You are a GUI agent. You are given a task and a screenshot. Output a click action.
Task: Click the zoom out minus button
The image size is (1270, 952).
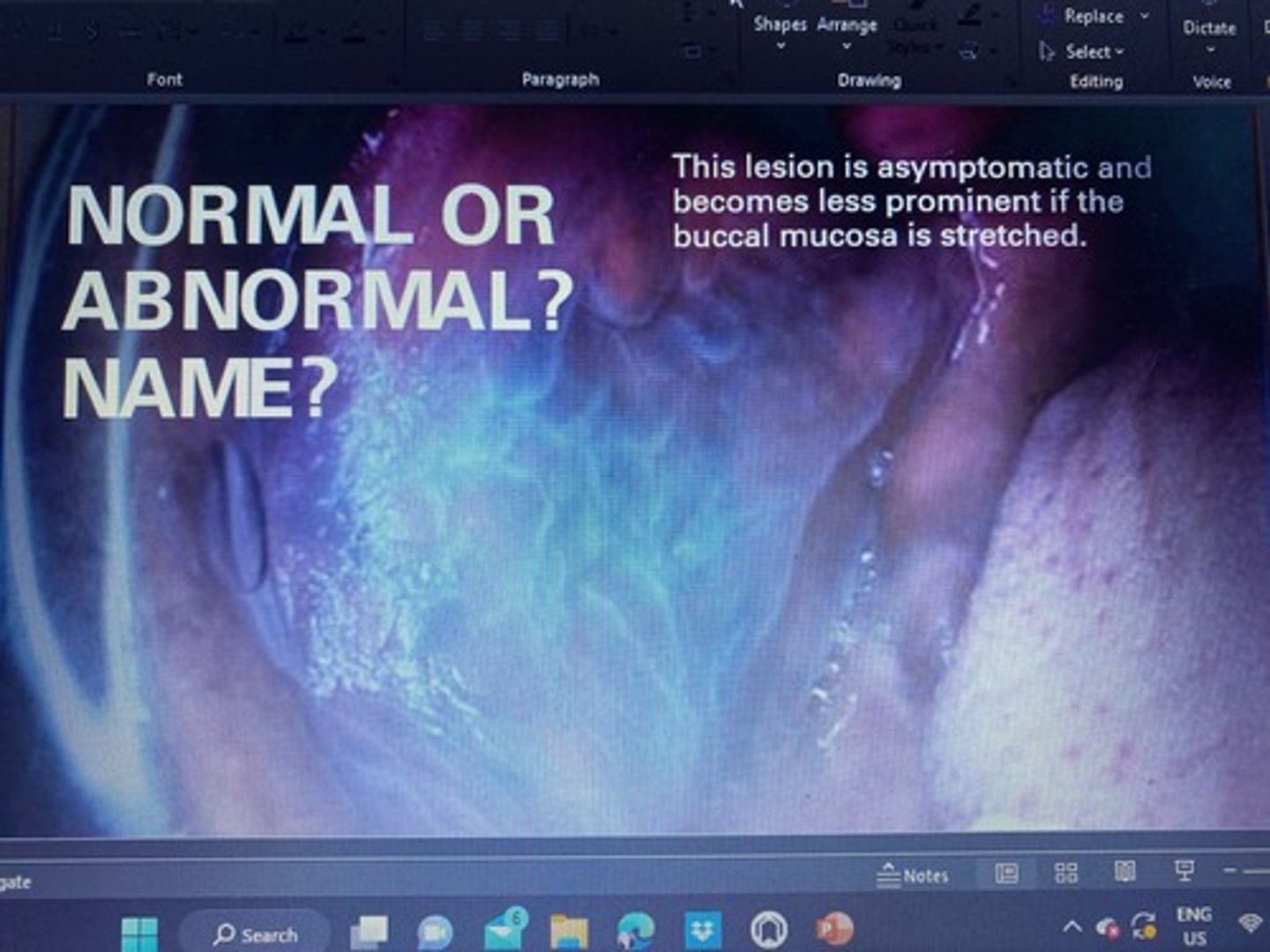point(1230,871)
